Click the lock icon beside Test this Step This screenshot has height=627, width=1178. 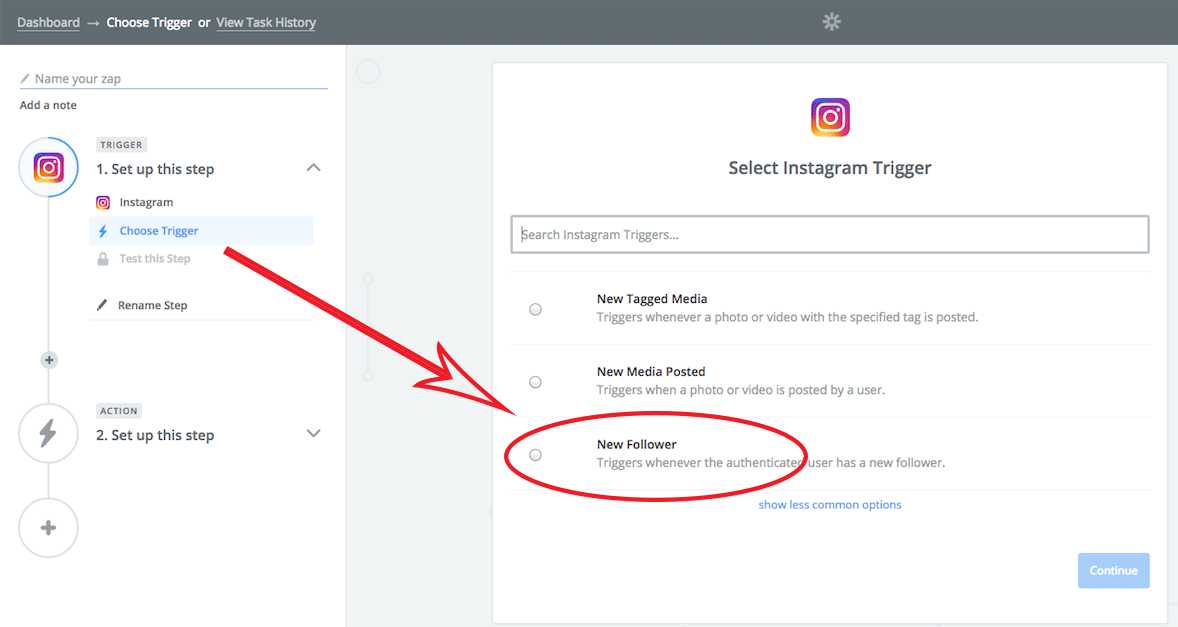[x=103, y=259]
